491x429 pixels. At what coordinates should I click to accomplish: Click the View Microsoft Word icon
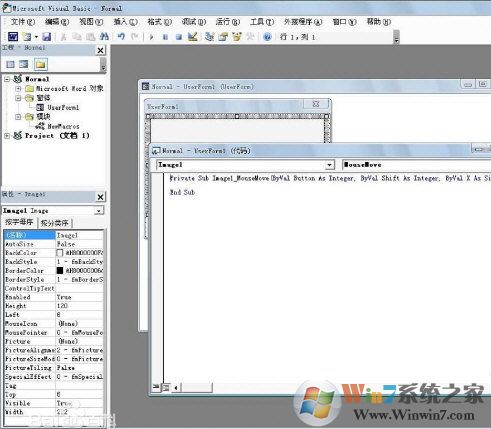click(13, 36)
